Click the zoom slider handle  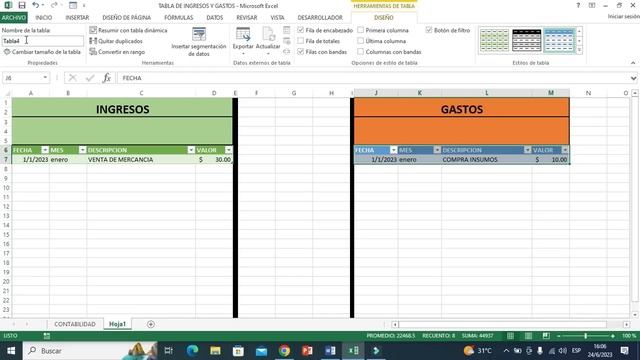pos(585,336)
